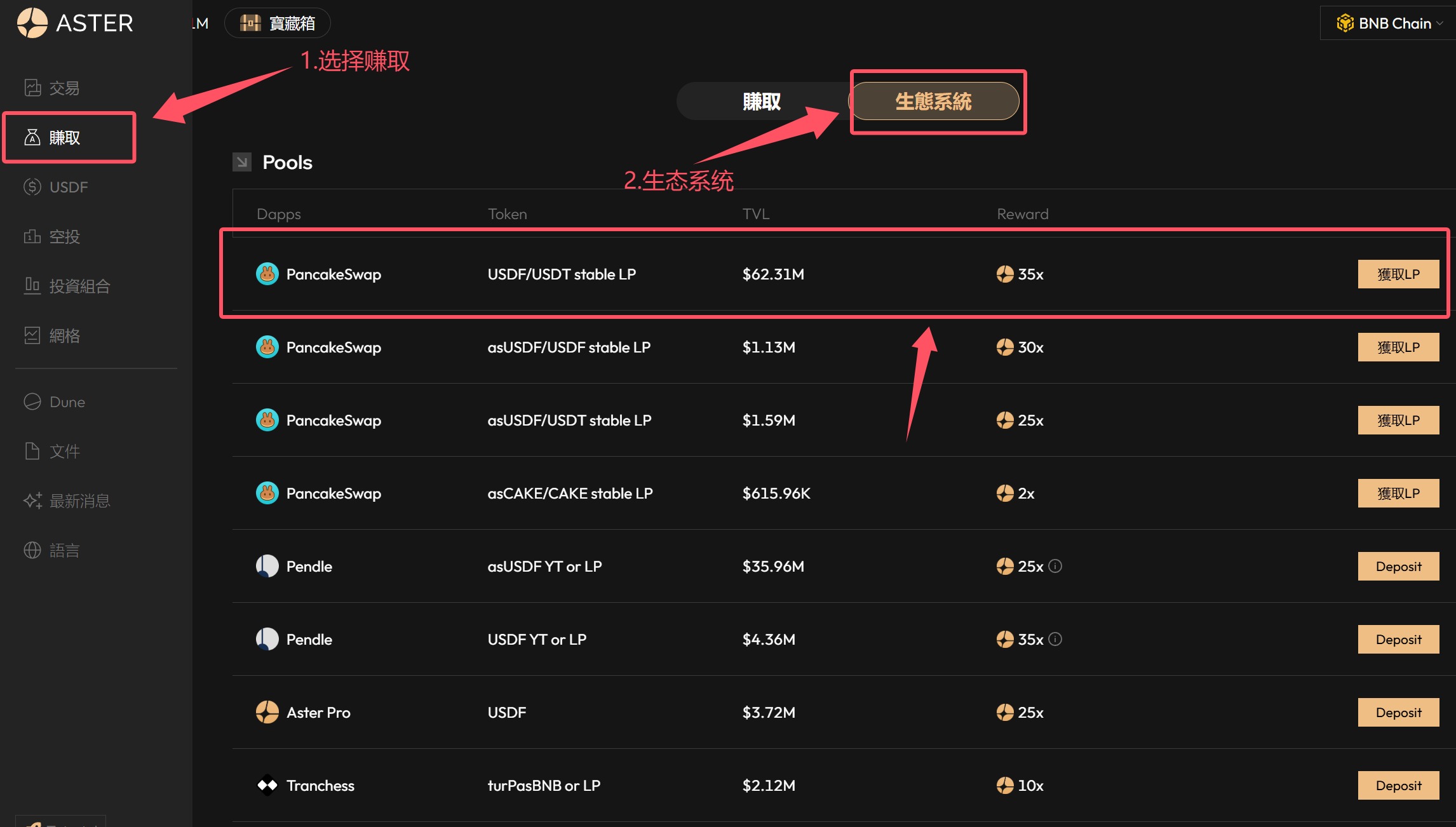Image resolution: width=1456 pixels, height=827 pixels.
Task: Click PancakeSwap icon in asUSDF/USDF row
Action: pos(267,347)
